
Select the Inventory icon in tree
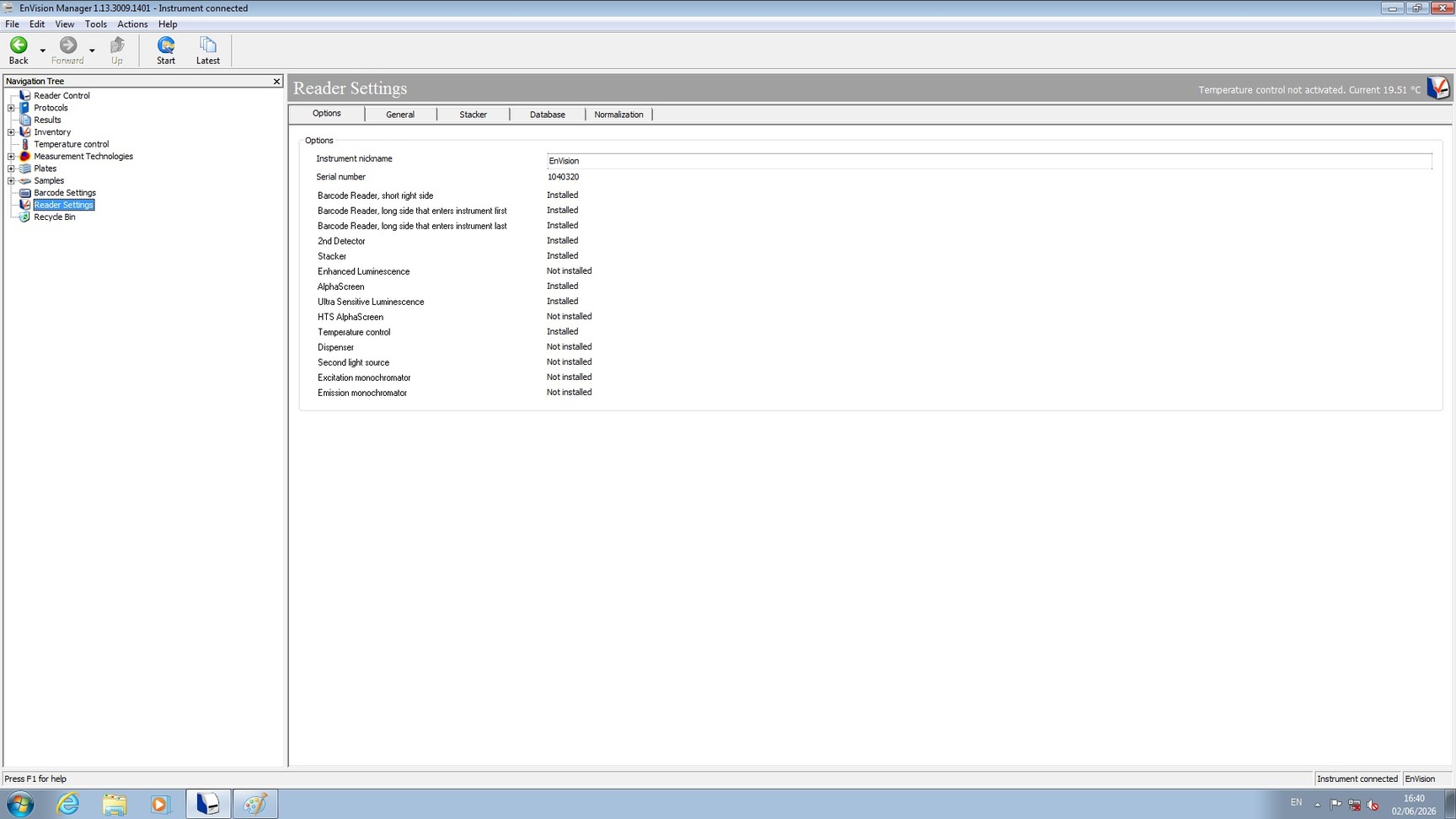coord(24,132)
